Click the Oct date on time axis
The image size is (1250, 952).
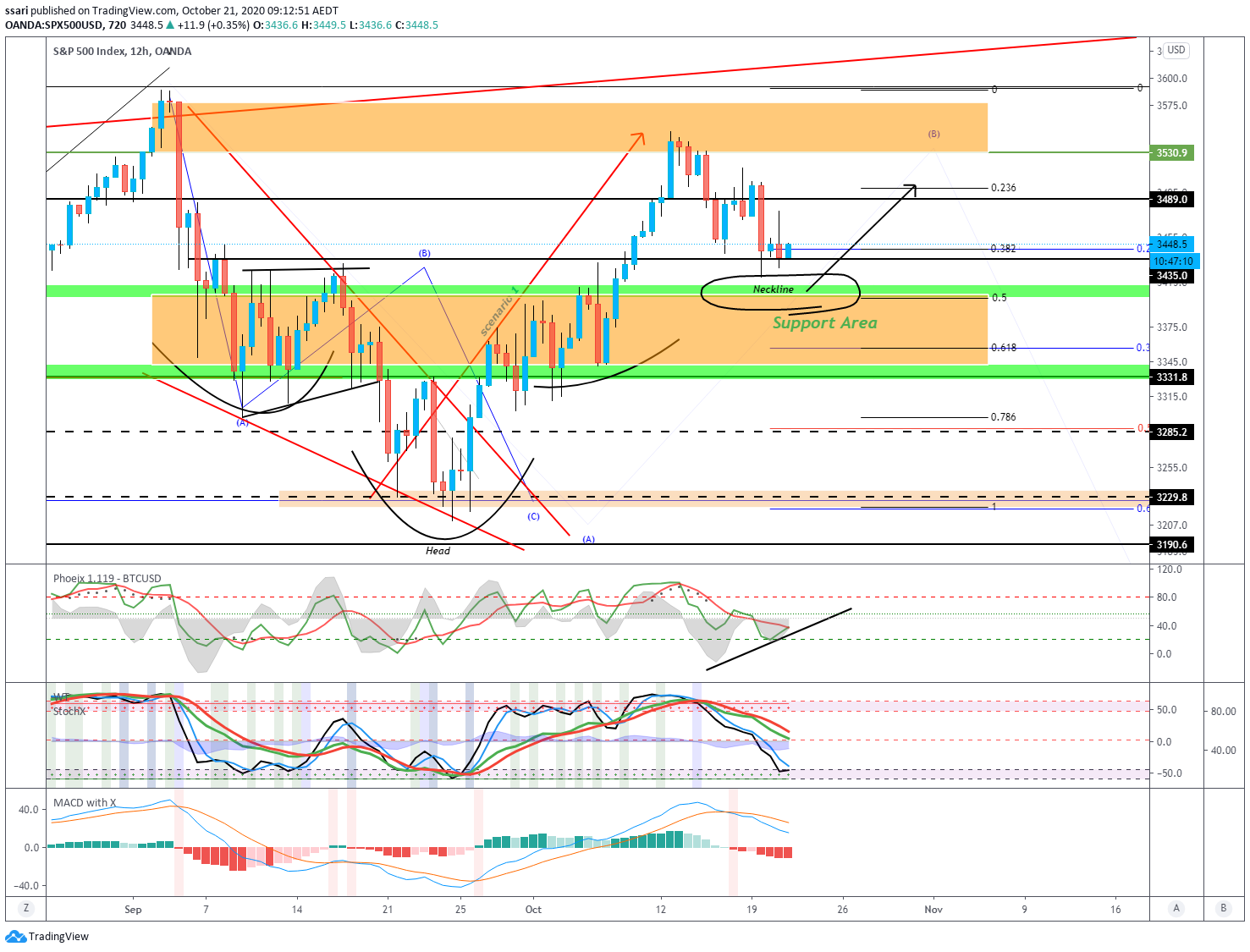(533, 910)
